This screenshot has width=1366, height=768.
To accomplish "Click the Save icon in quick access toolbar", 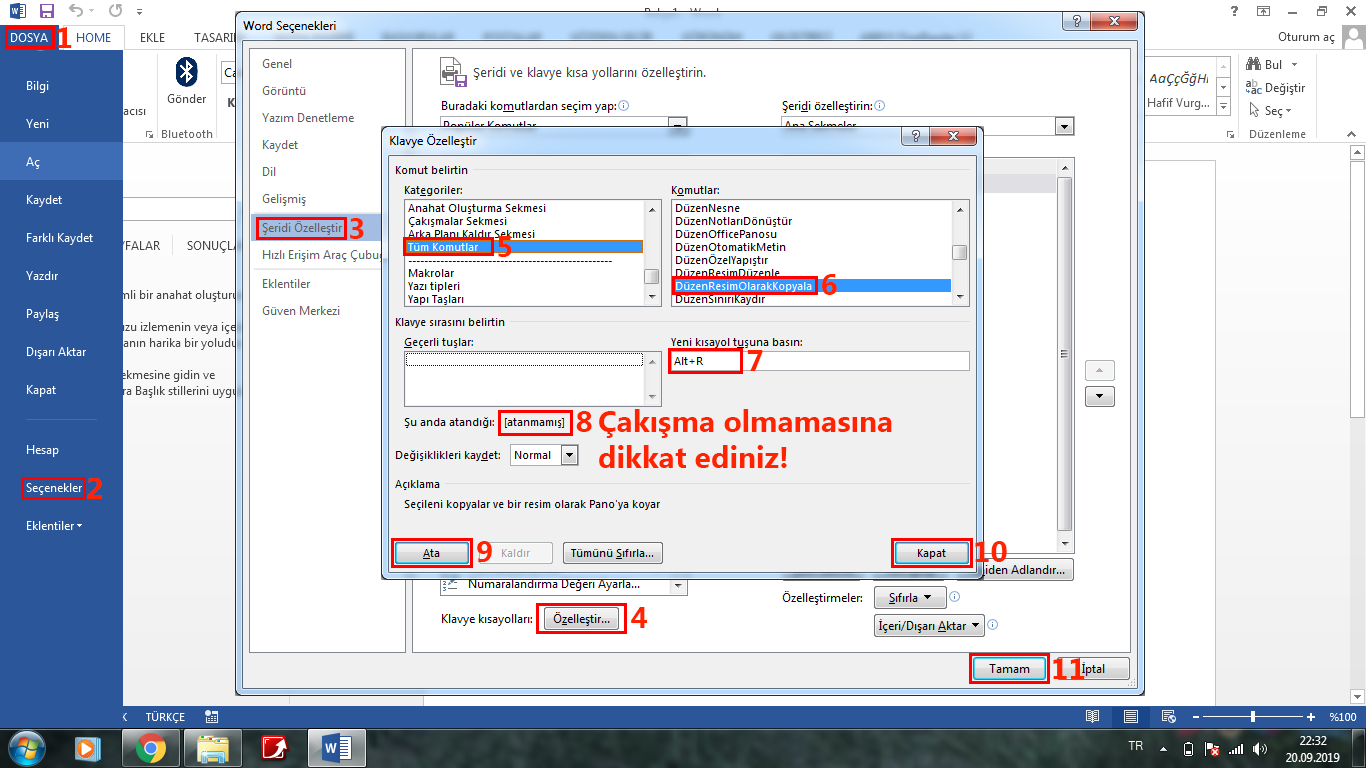I will coord(46,11).
